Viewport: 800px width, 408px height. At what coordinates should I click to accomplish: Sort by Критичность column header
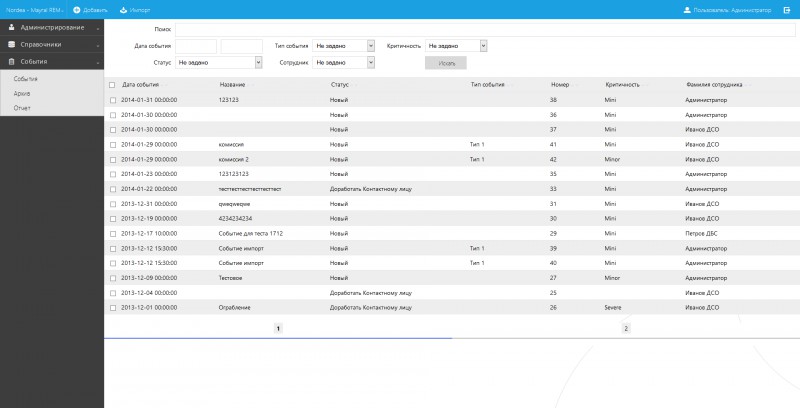point(622,85)
